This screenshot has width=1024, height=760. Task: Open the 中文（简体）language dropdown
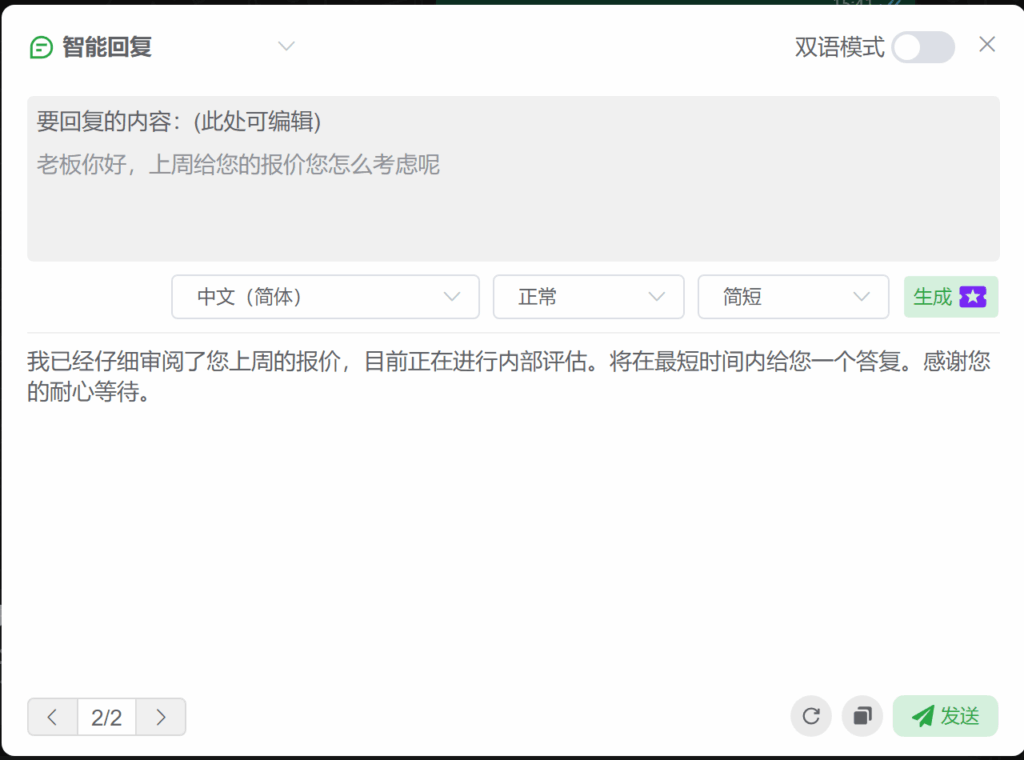(325, 296)
